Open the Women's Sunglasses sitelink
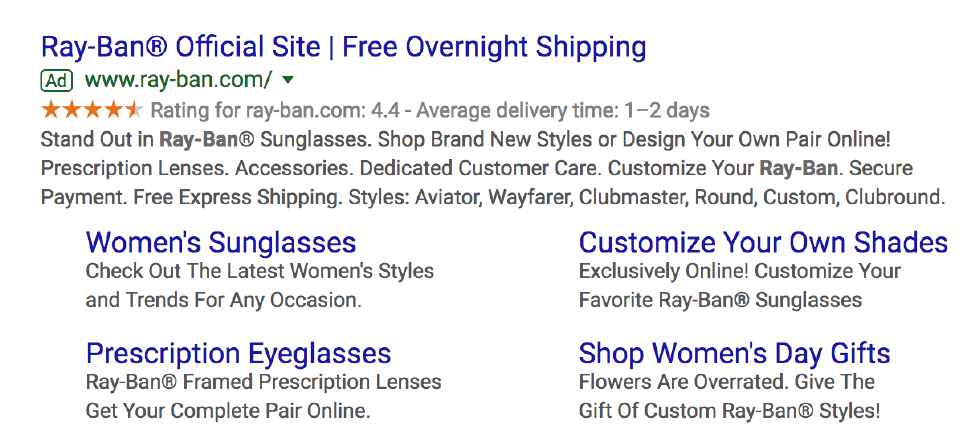 221,242
